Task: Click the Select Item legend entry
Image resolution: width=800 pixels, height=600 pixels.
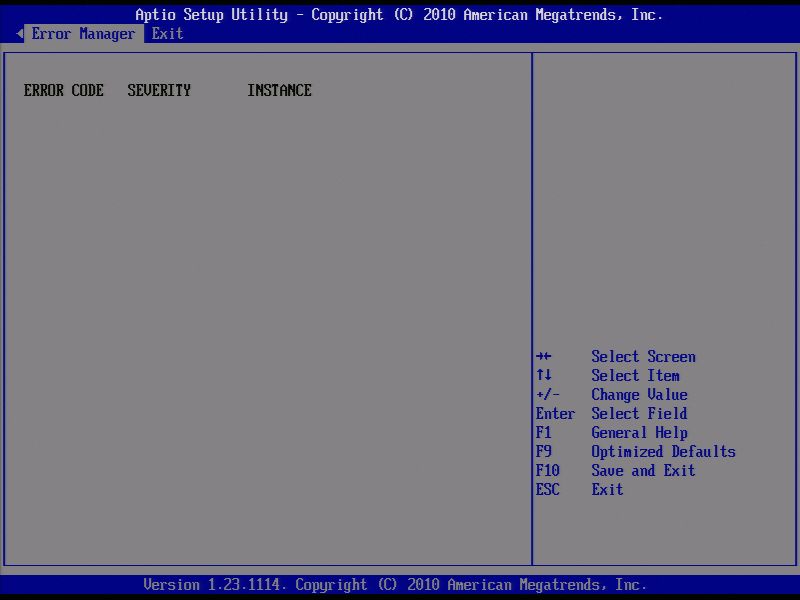Action: click(635, 375)
